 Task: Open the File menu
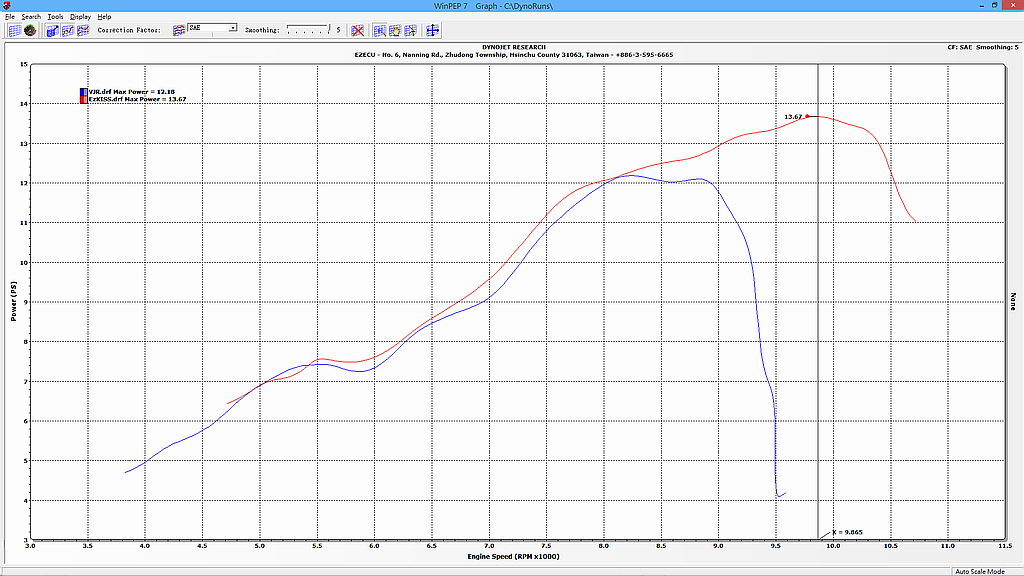coord(10,17)
